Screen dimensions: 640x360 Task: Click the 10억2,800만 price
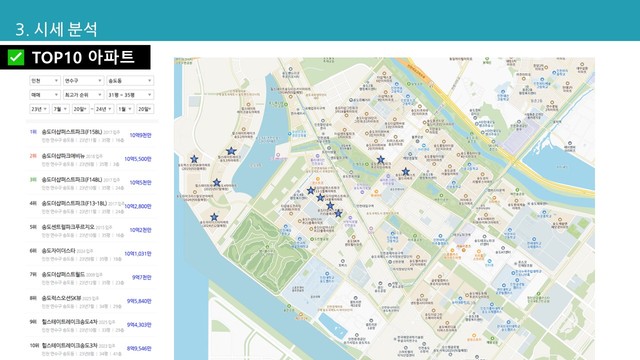(138, 206)
